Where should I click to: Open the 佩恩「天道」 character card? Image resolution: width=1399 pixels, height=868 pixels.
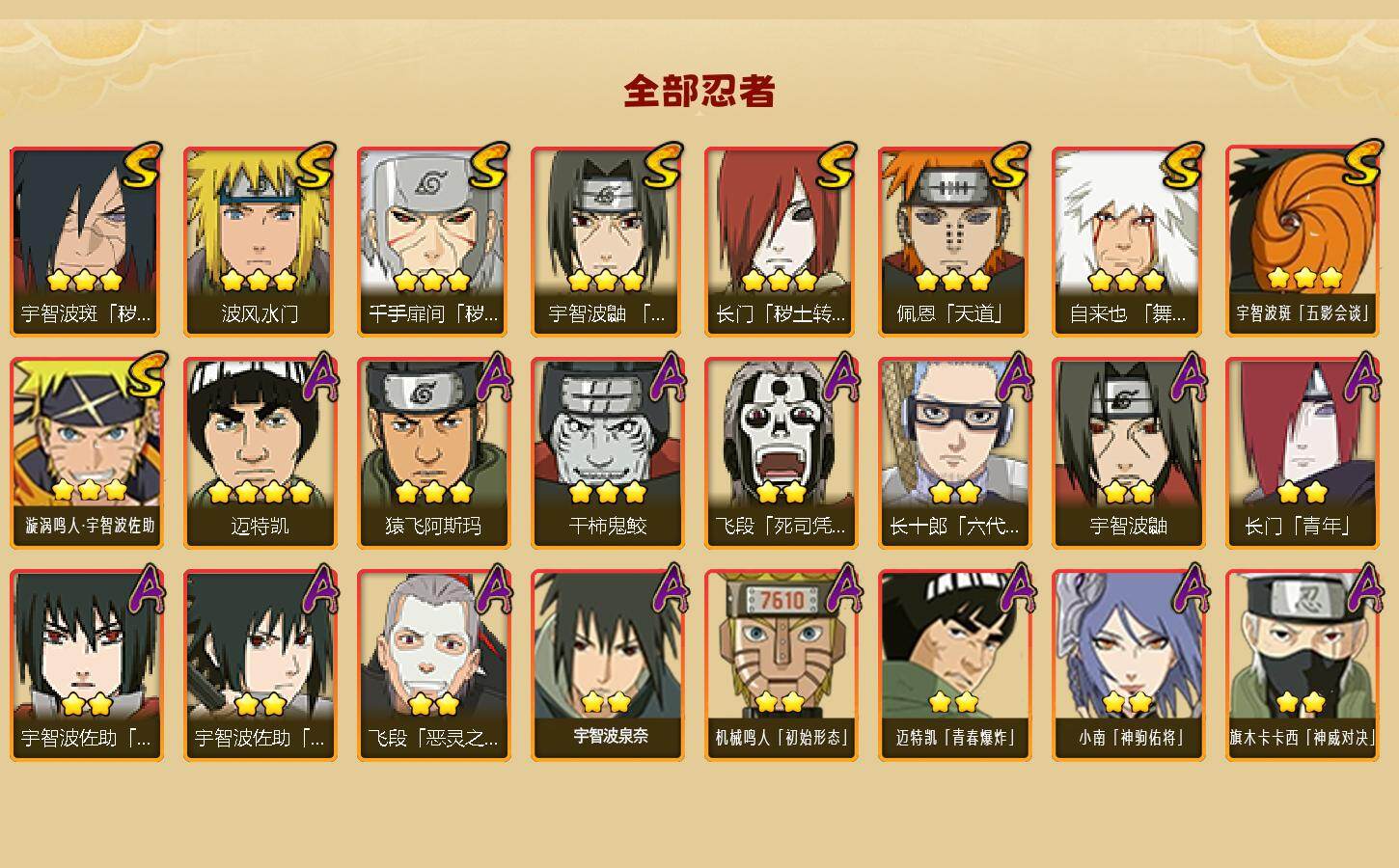click(954, 241)
